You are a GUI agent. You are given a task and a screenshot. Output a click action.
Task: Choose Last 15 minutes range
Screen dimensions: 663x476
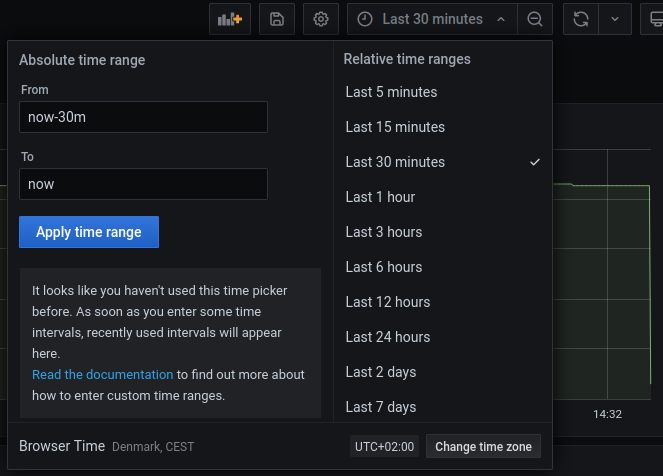pos(395,127)
